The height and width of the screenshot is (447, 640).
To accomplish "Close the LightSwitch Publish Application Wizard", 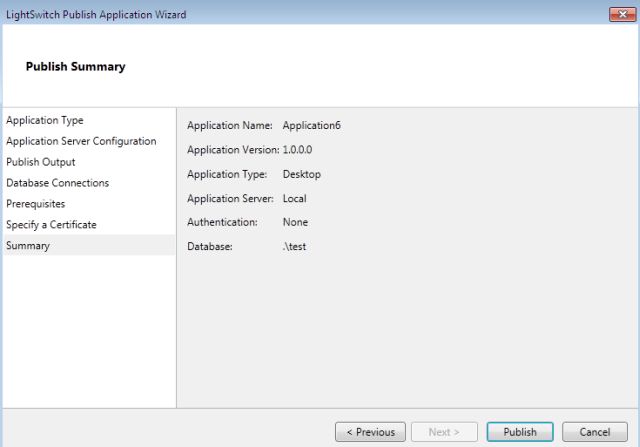I will pos(622,15).
